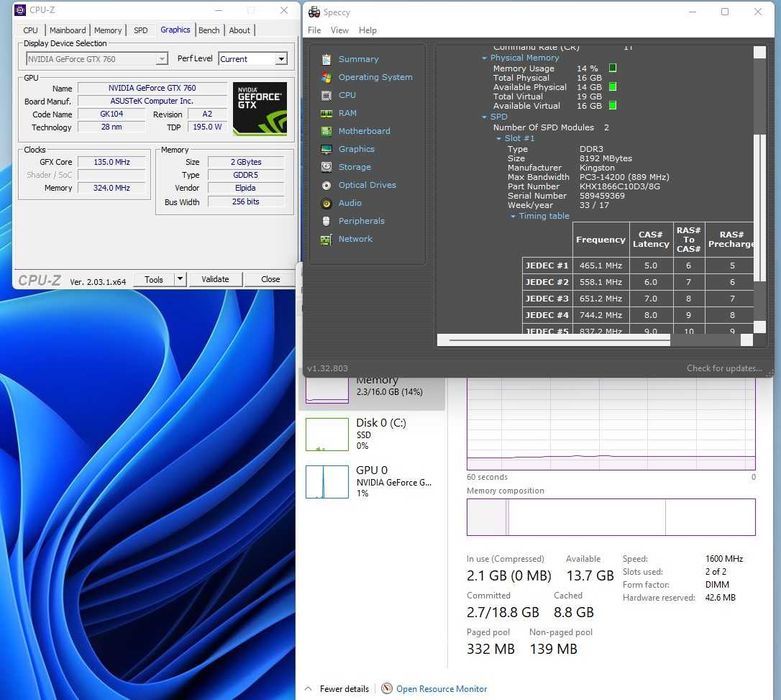Click the CAS# Latency column header
Screen dimensions: 781x700
click(651, 240)
